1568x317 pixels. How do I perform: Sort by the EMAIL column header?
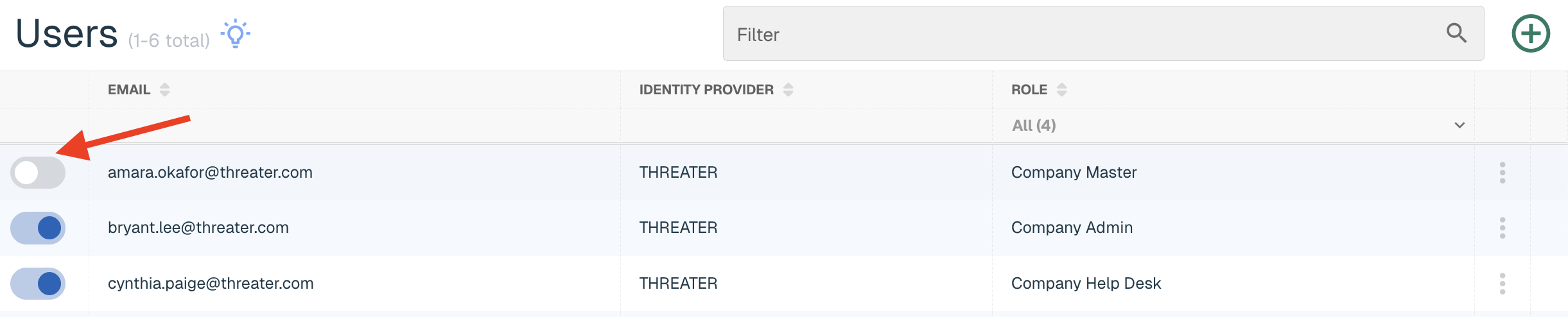129,90
